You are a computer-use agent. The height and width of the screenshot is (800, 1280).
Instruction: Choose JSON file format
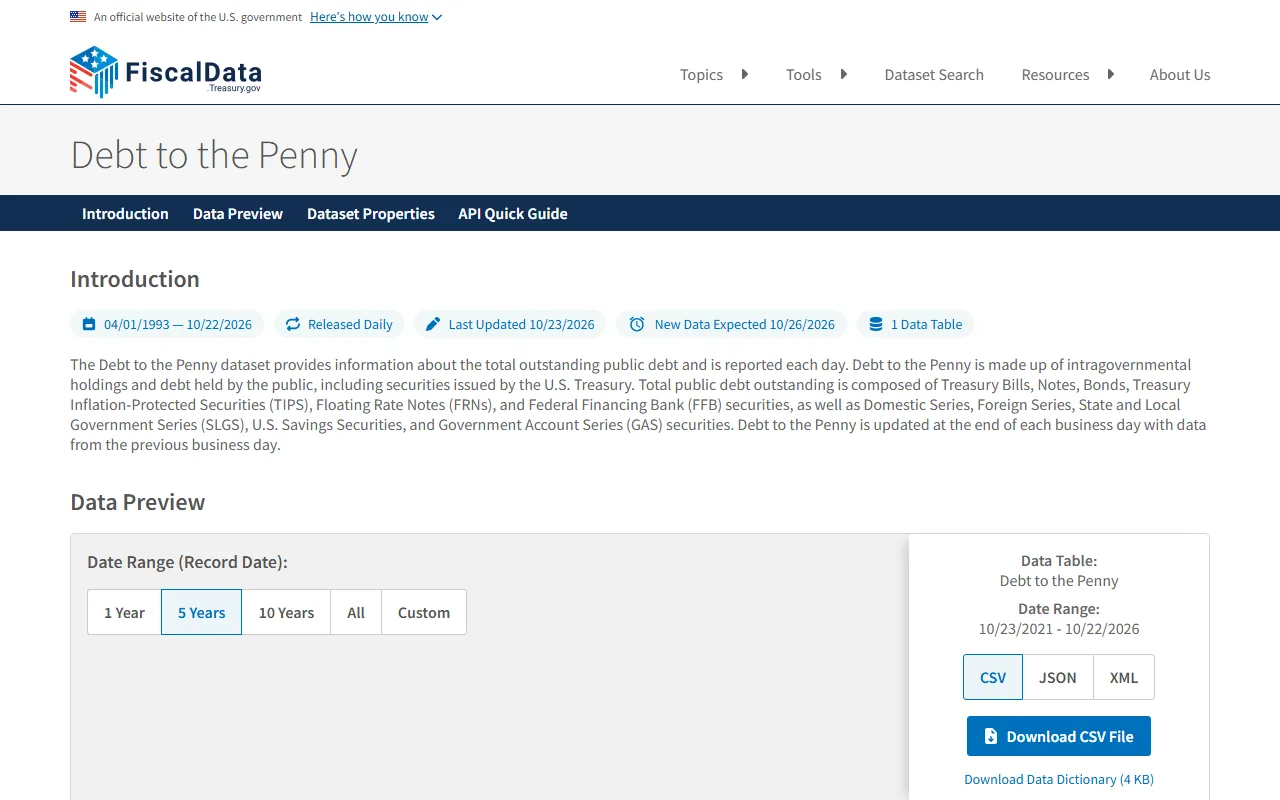pos(1058,677)
